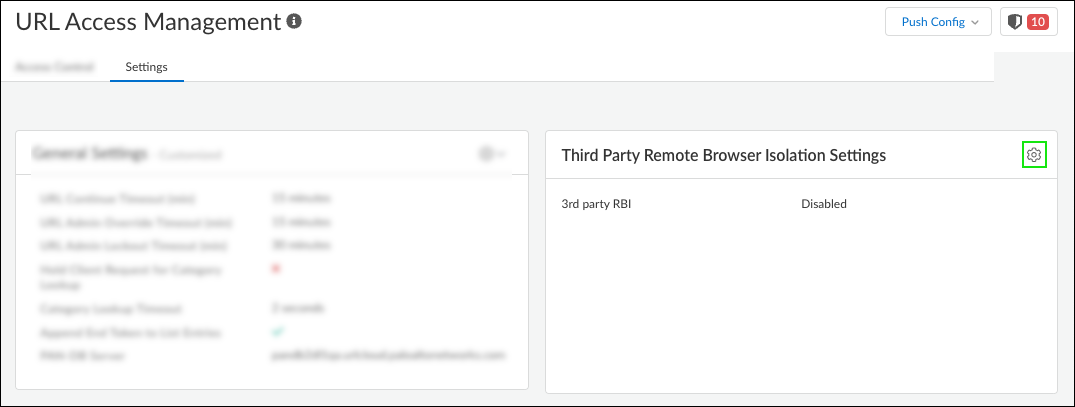Open Third Party Remote Browser Isolation settings gear
Image resolution: width=1075 pixels, height=407 pixels.
pyautogui.click(x=1034, y=155)
